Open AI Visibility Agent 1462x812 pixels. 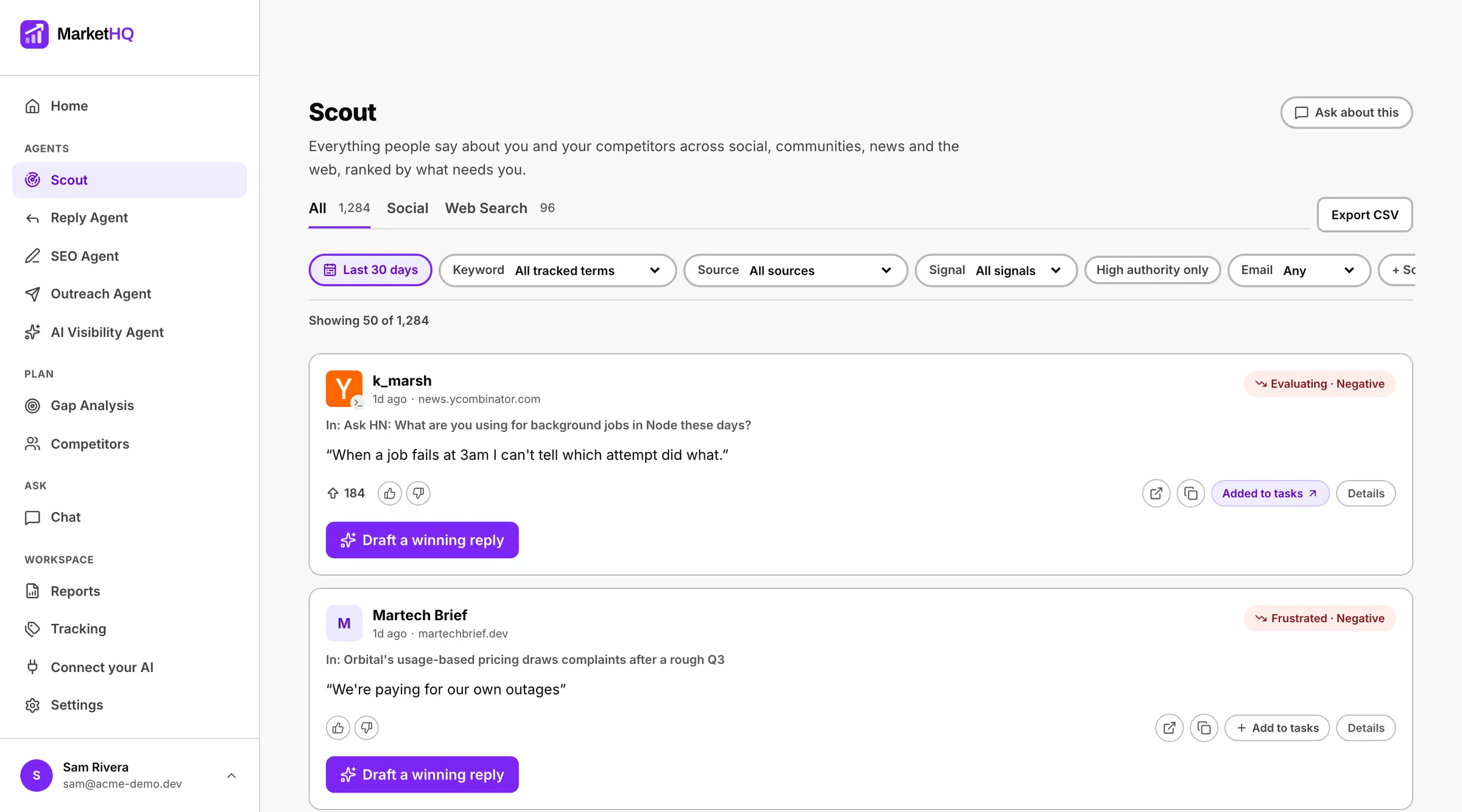point(129,332)
